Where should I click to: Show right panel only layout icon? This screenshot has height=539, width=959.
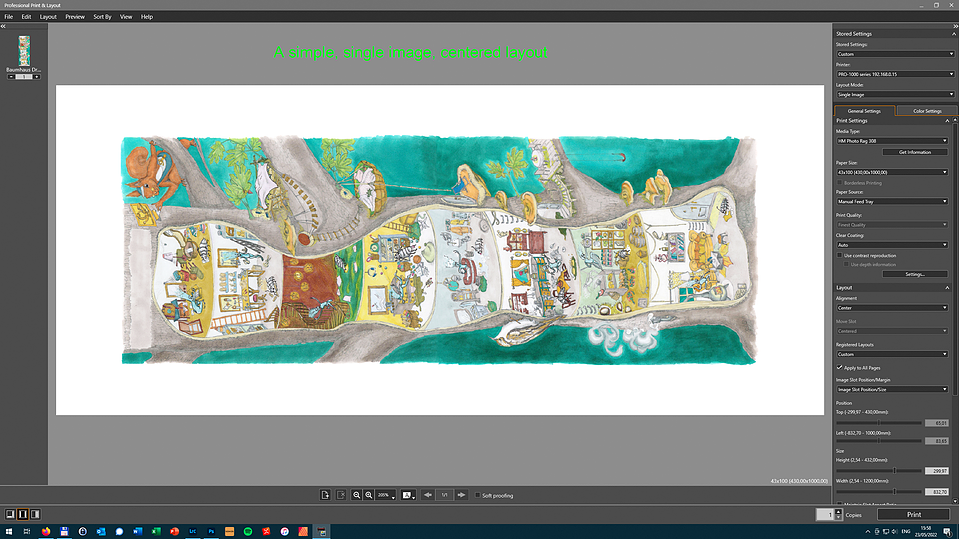[35, 515]
